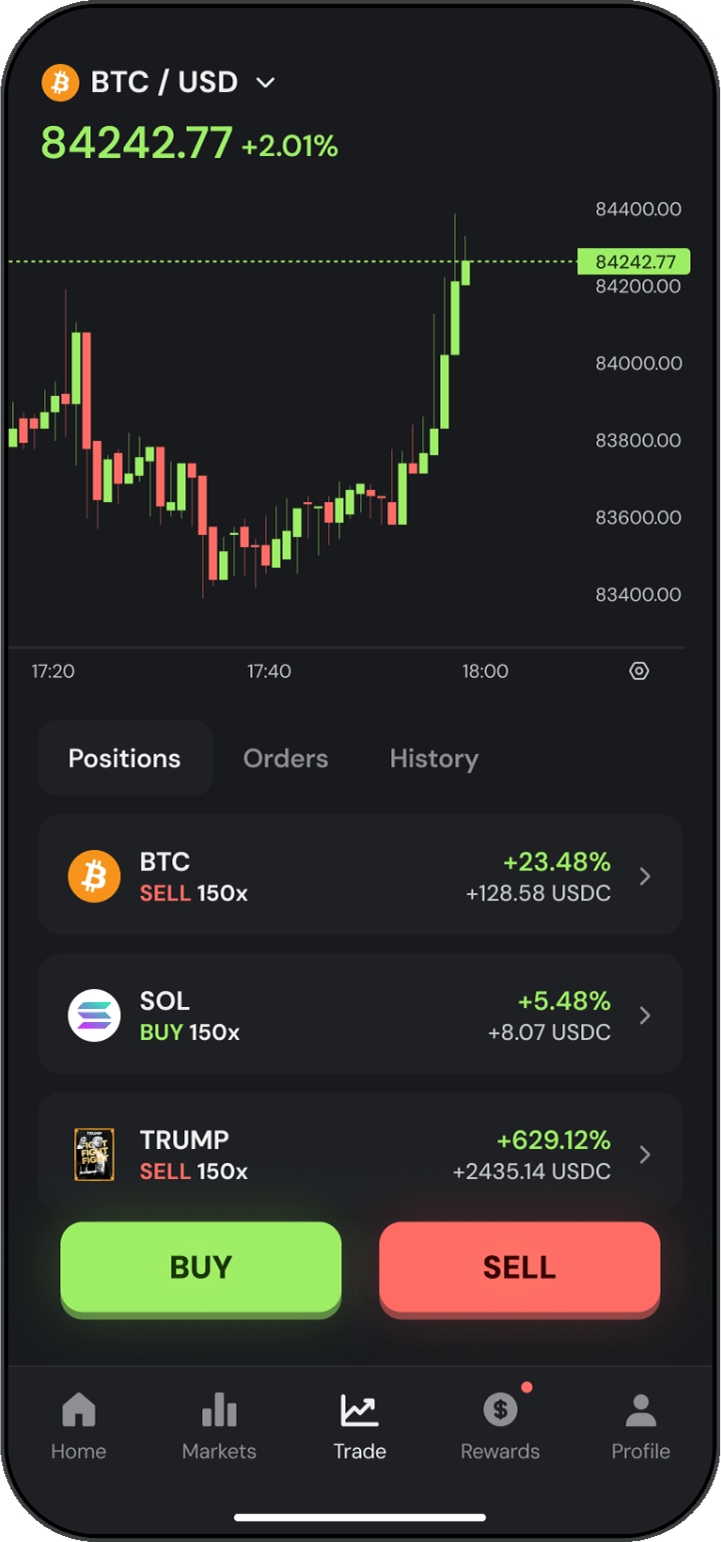Tap the TRUMP token thumbnail
This screenshot has width=721, height=1542.
[x=94, y=1154]
